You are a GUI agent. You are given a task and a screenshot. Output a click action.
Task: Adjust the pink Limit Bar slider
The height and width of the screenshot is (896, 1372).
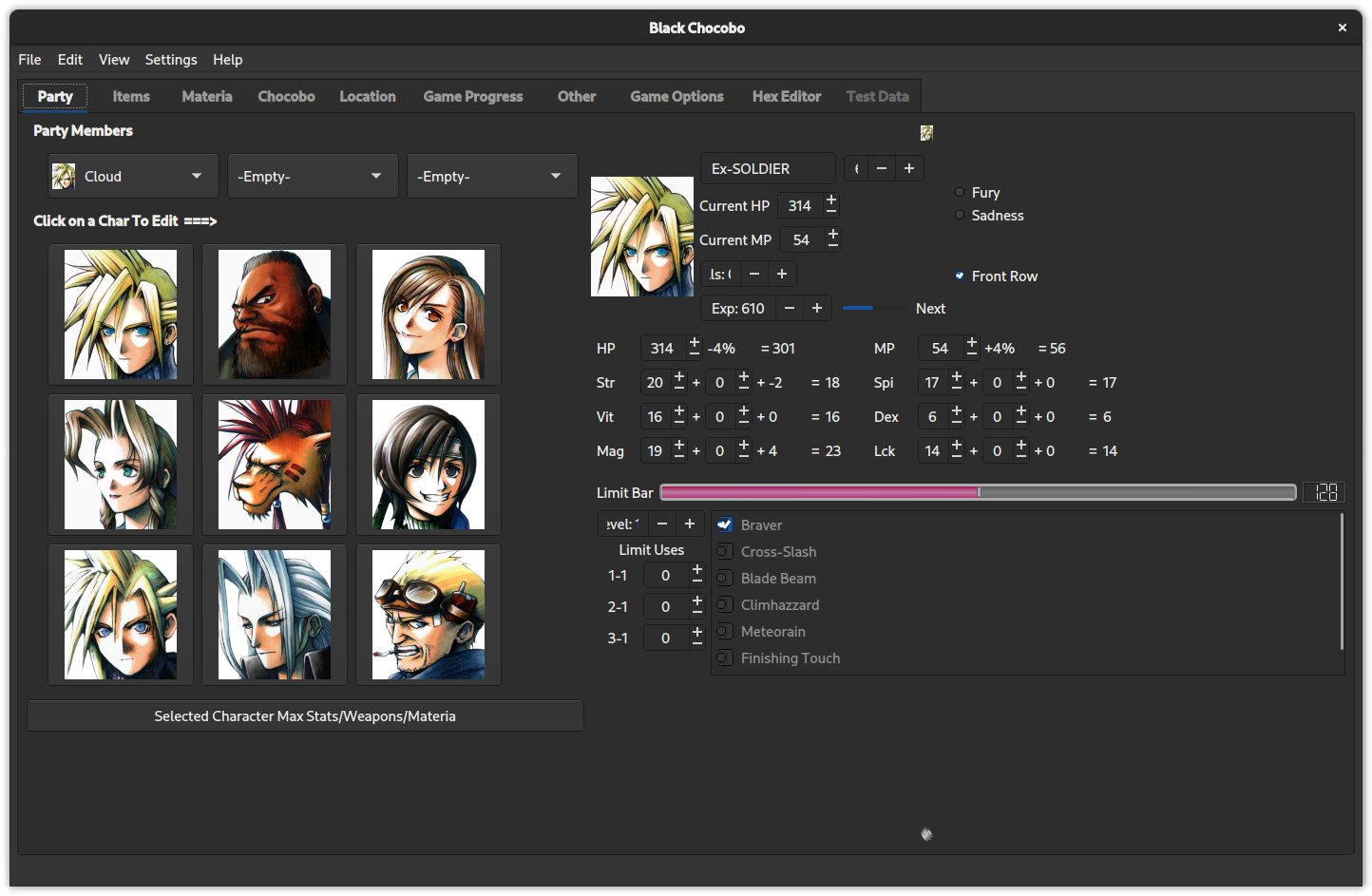click(978, 492)
